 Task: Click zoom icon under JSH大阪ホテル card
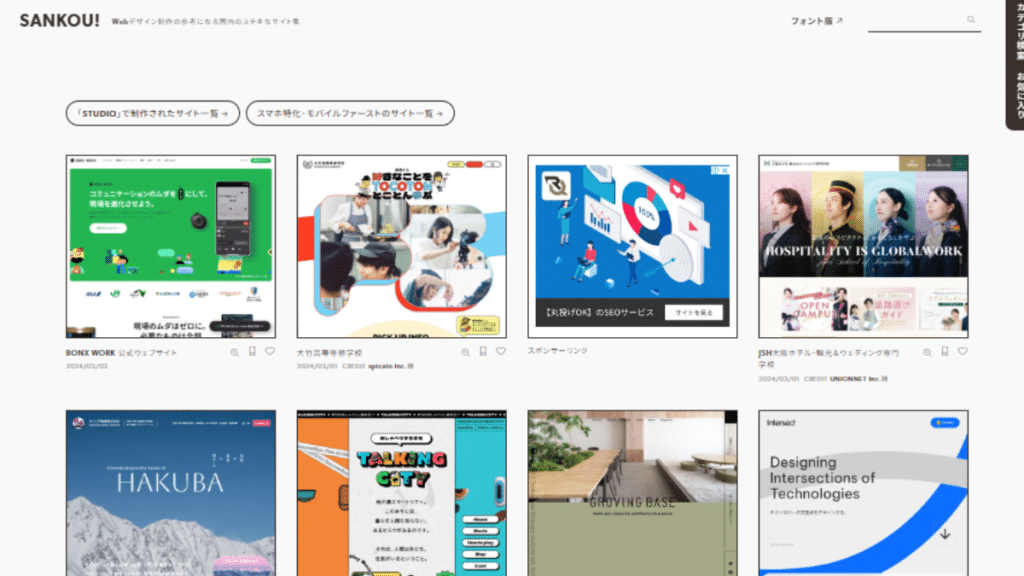click(927, 352)
